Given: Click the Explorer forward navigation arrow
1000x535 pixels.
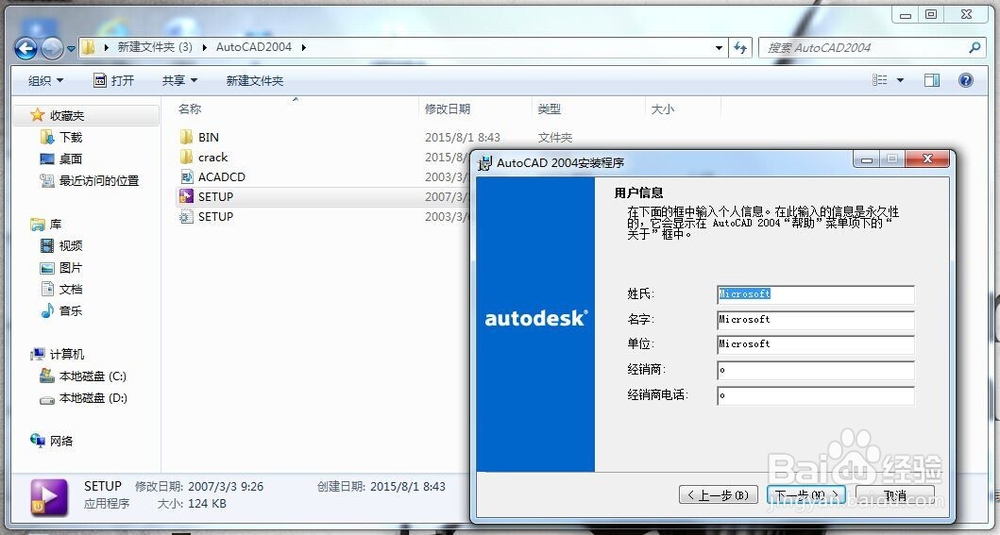Looking at the screenshot, I should point(52,48).
